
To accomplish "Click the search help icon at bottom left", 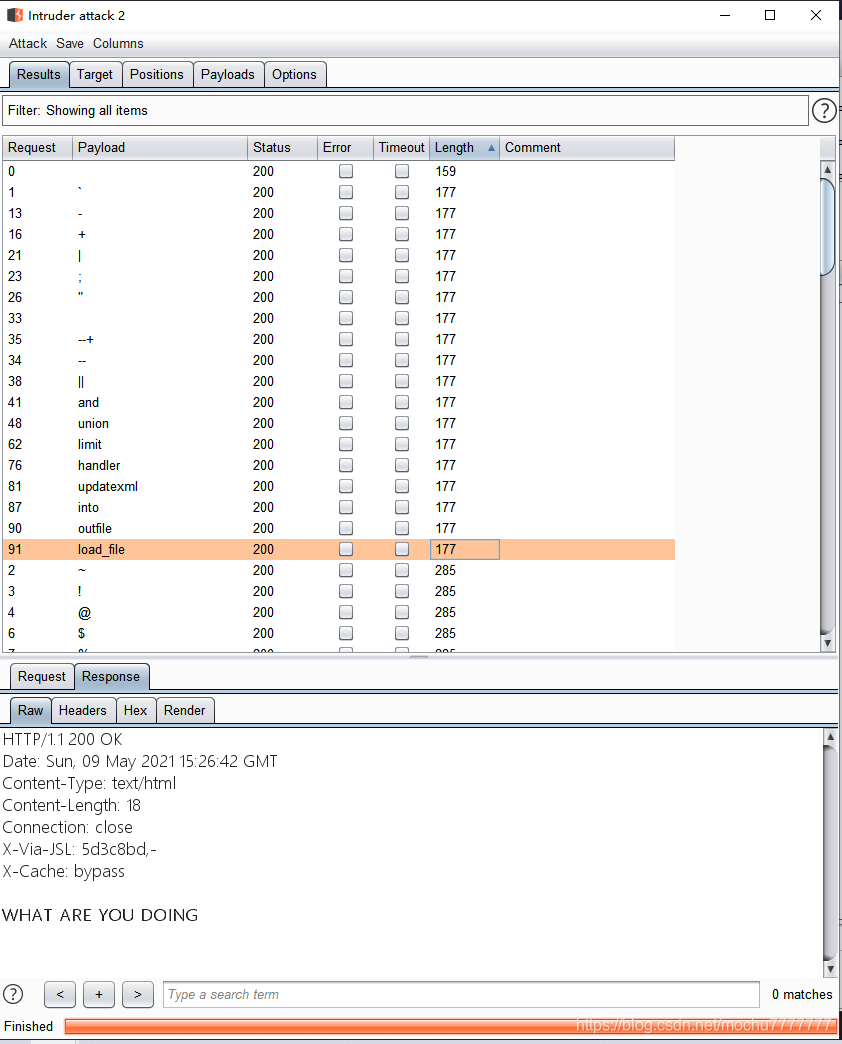I will coord(13,994).
